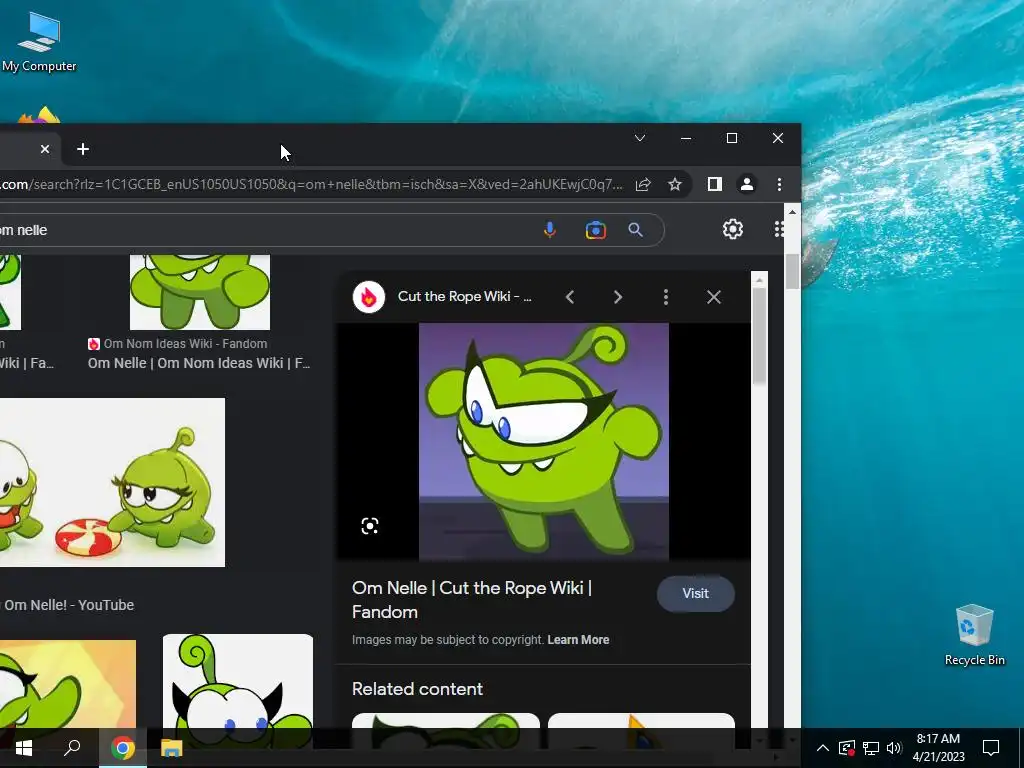The height and width of the screenshot is (768, 1024).
Task: Click 'Om Nom Ideas Wiki - Fandom' source label
Action: coord(185,344)
